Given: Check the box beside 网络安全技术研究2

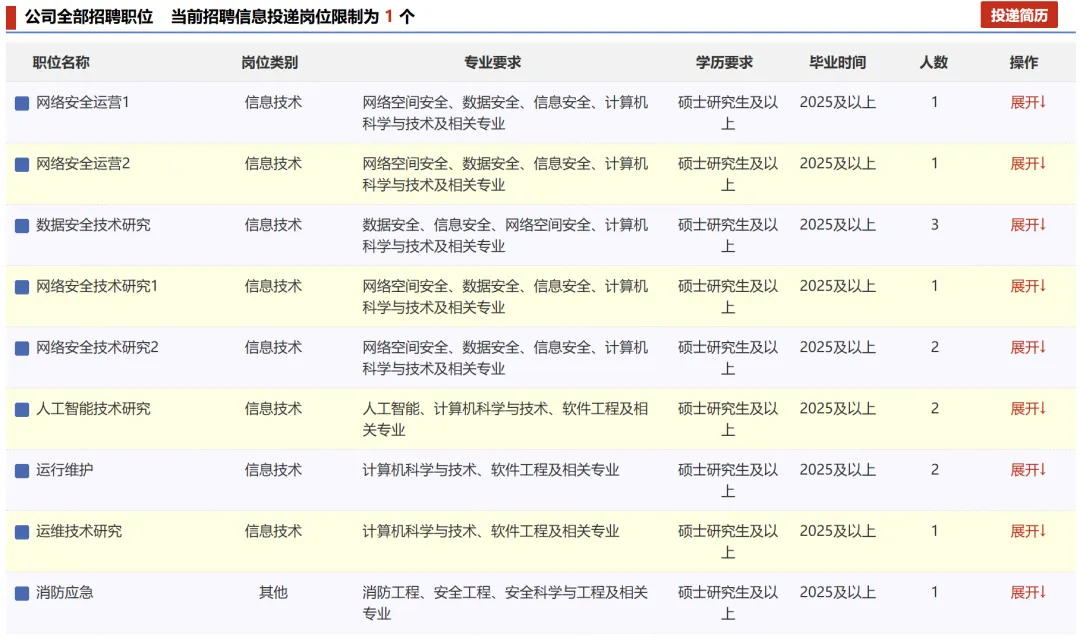Looking at the screenshot, I should tap(22, 348).
